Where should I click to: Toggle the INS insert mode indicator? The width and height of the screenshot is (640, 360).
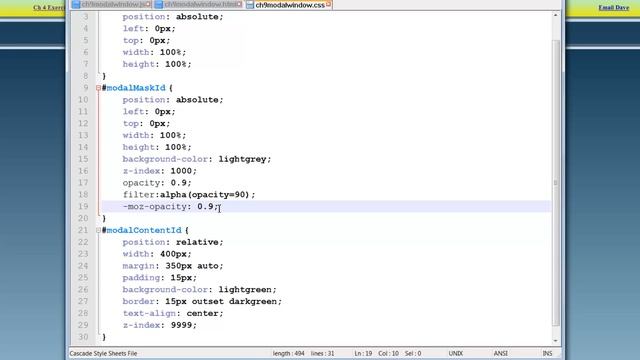547,353
